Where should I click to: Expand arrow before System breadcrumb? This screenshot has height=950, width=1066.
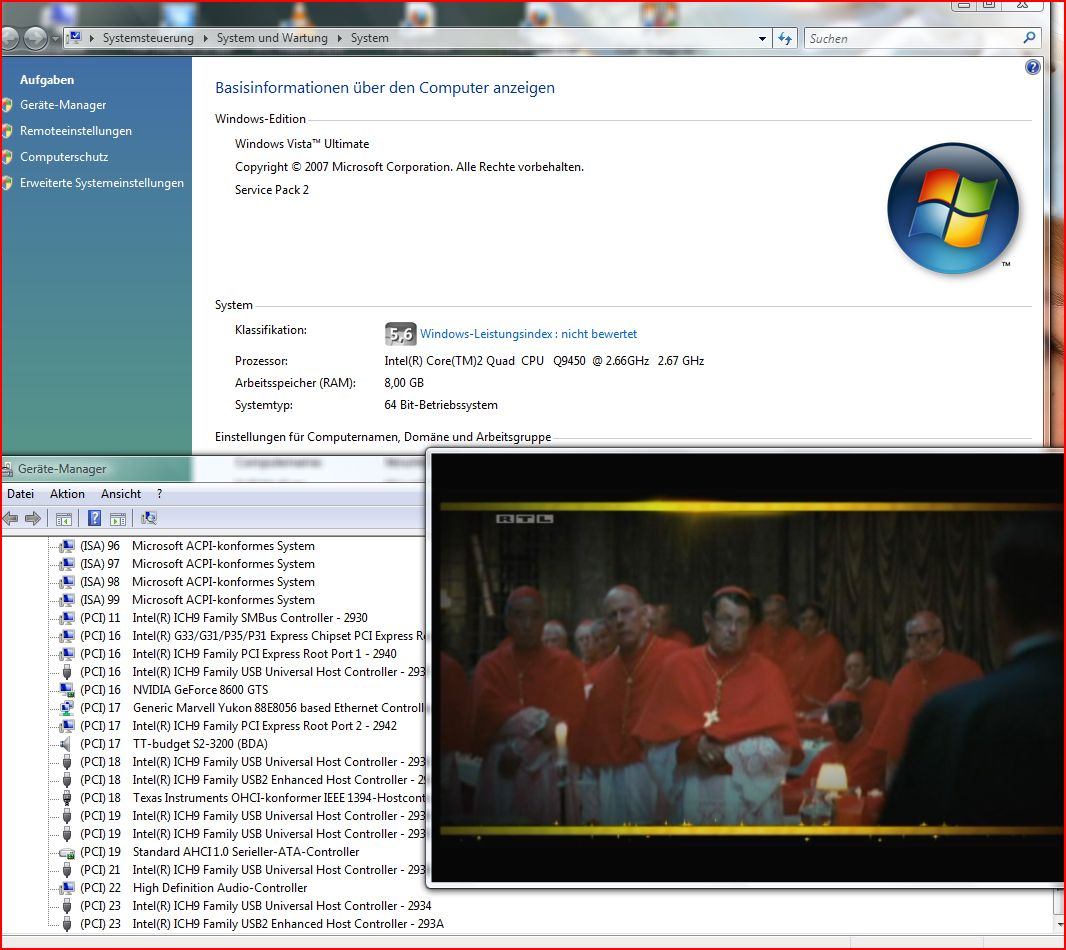coord(339,38)
